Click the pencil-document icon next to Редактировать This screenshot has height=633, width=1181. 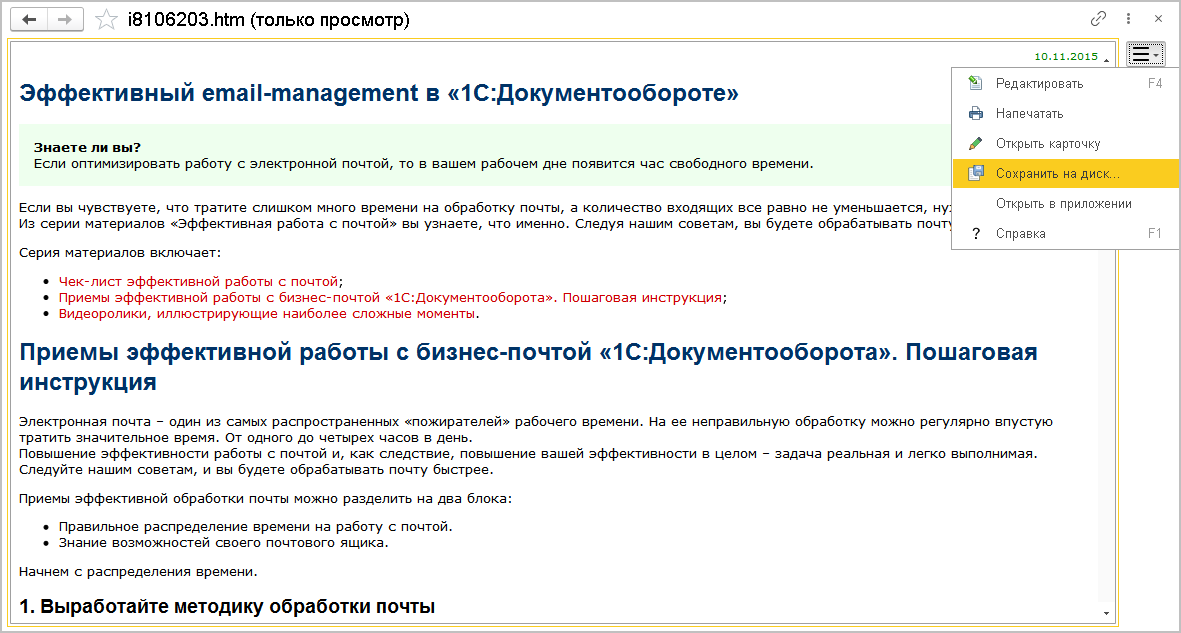pos(975,84)
